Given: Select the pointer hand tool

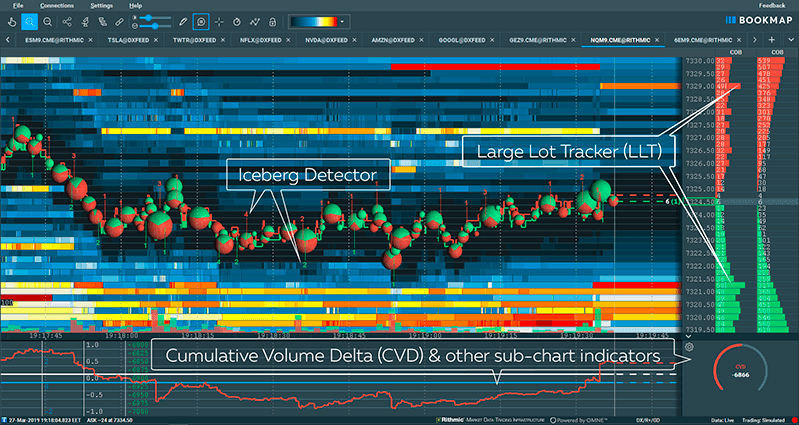Looking at the screenshot, I should pos(13,22).
